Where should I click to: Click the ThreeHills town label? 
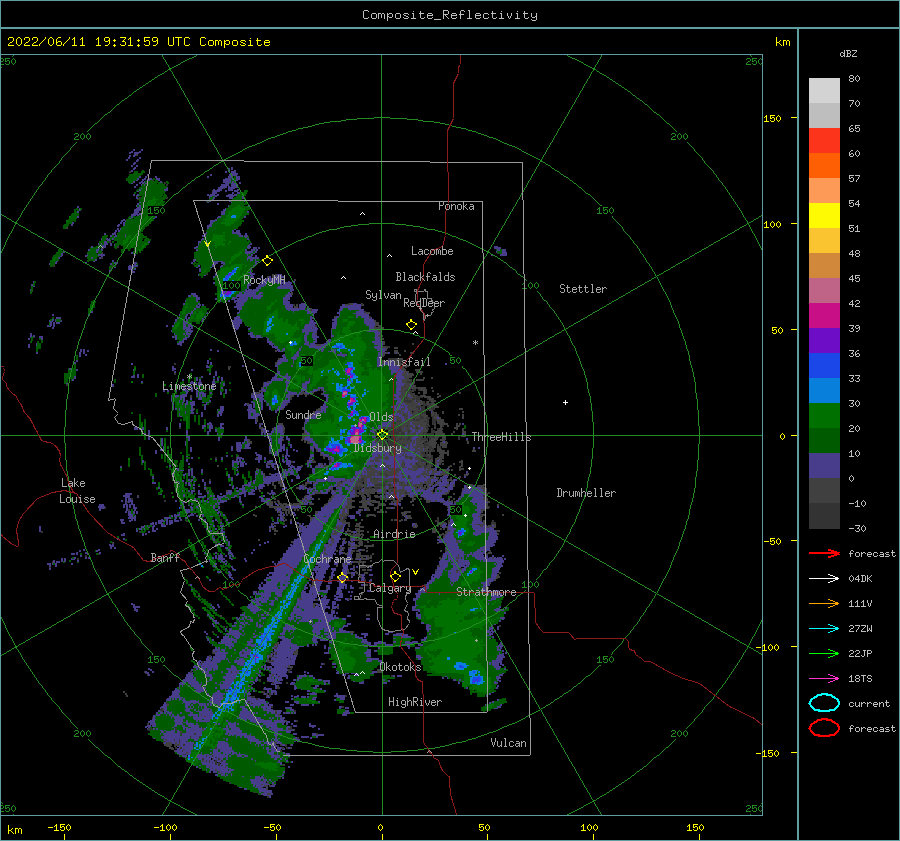tap(501, 437)
